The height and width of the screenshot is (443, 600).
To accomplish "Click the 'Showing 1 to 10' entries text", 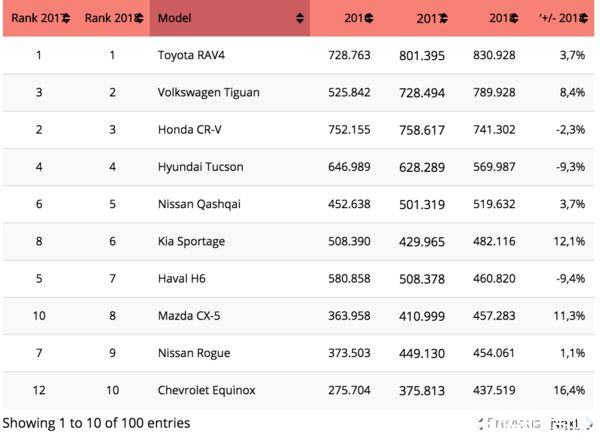I will 96,423.
